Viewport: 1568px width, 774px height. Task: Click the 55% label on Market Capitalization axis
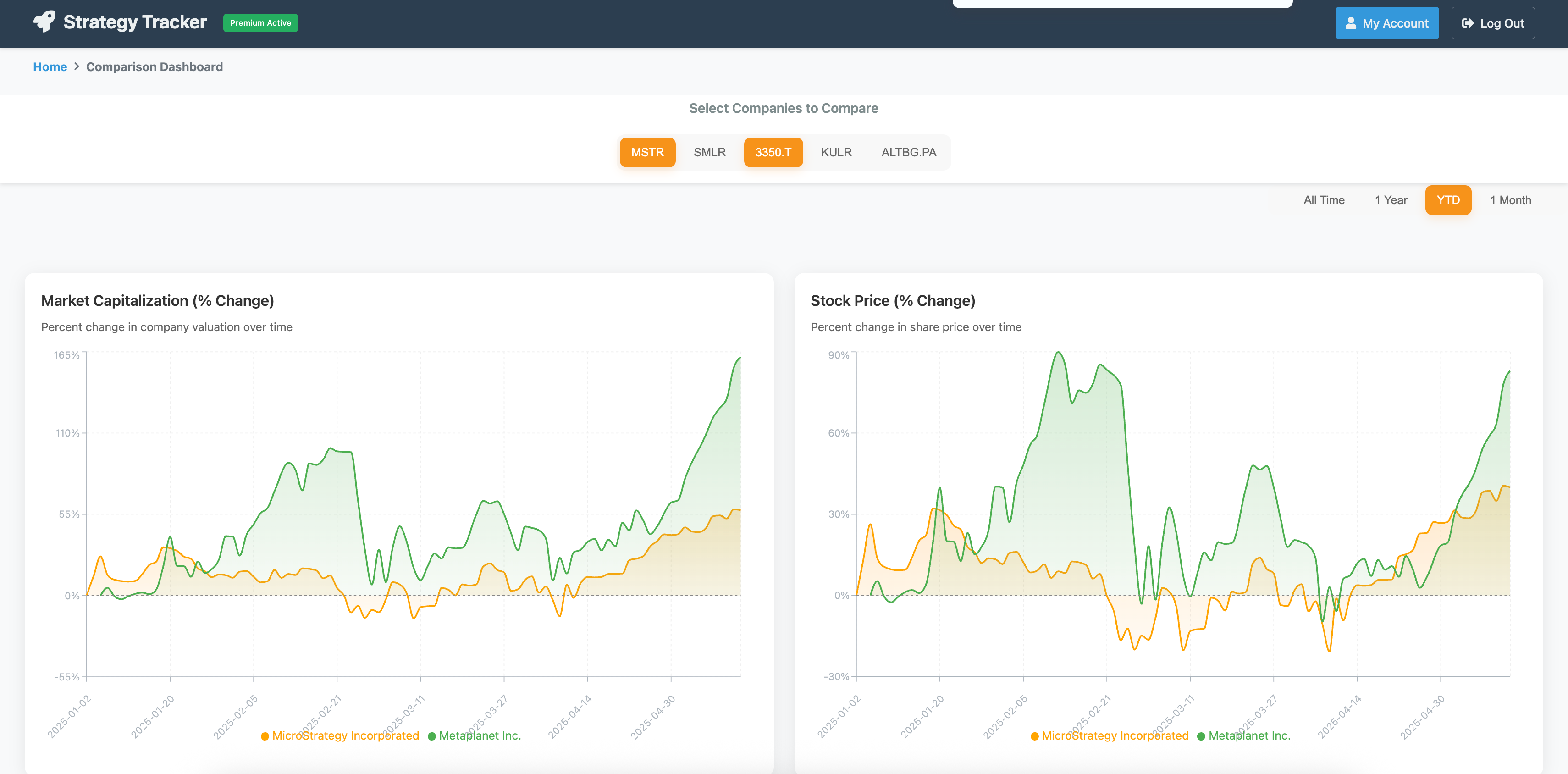(x=69, y=514)
